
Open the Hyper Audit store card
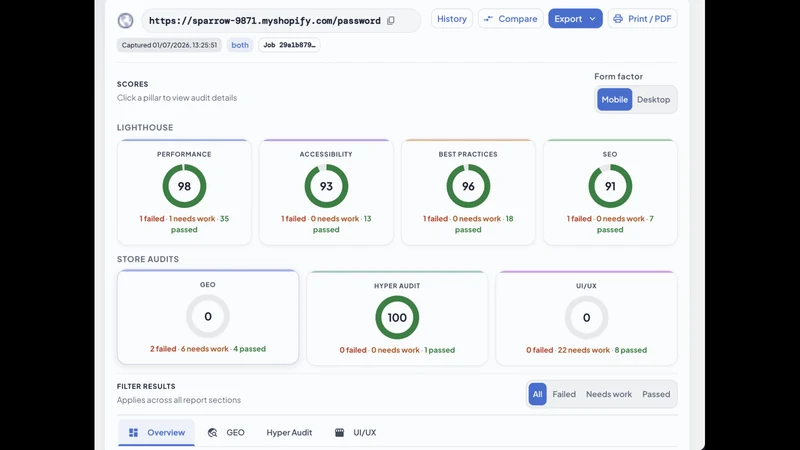[x=397, y=318]
